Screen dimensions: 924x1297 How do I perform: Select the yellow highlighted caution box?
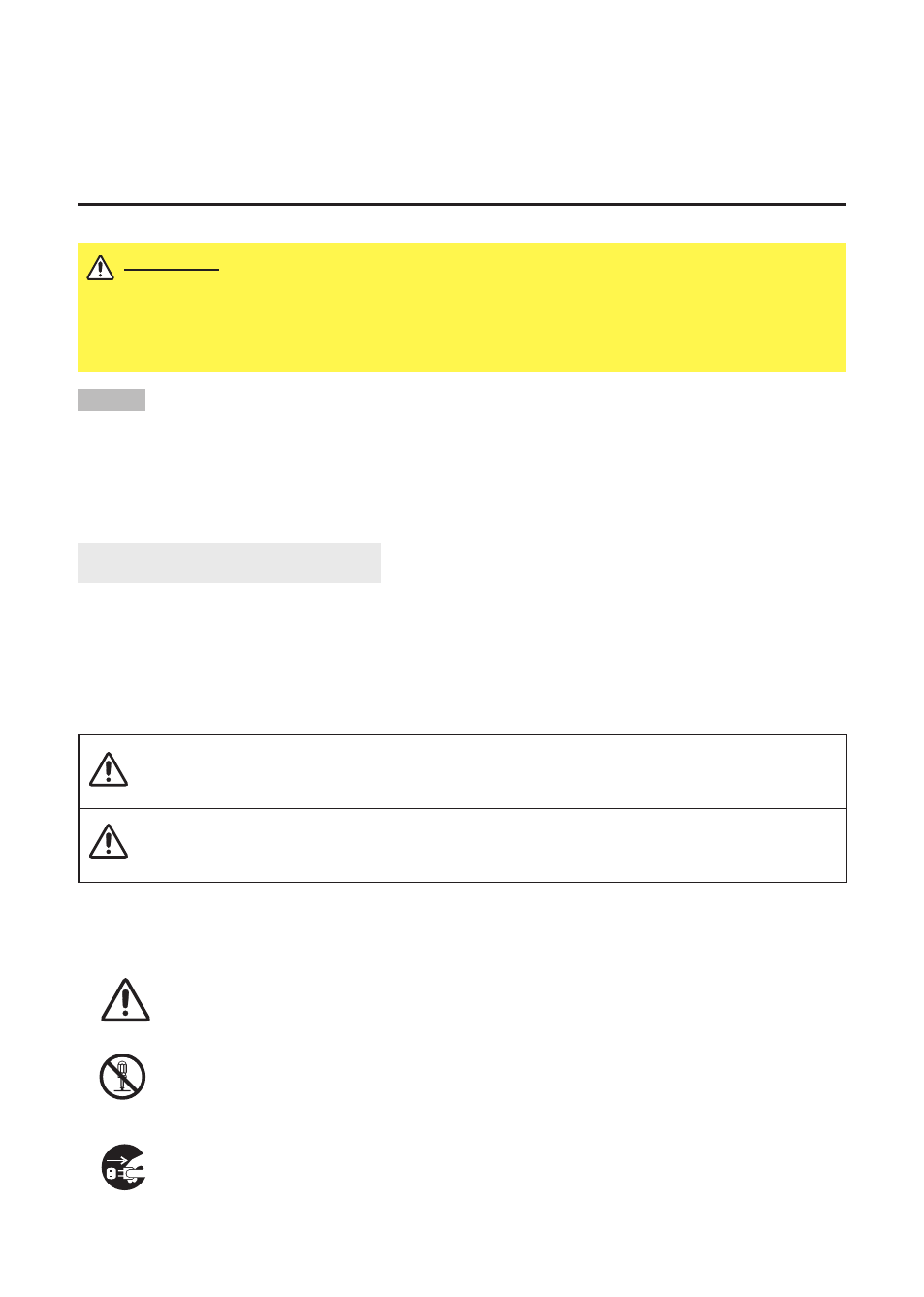point(462,307)
